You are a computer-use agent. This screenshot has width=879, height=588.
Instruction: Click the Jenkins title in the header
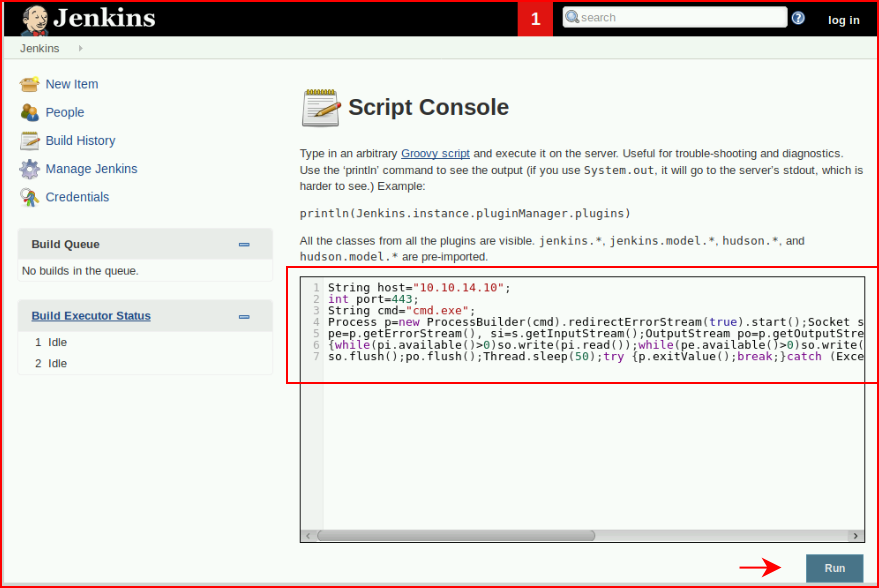pos(104,18)
